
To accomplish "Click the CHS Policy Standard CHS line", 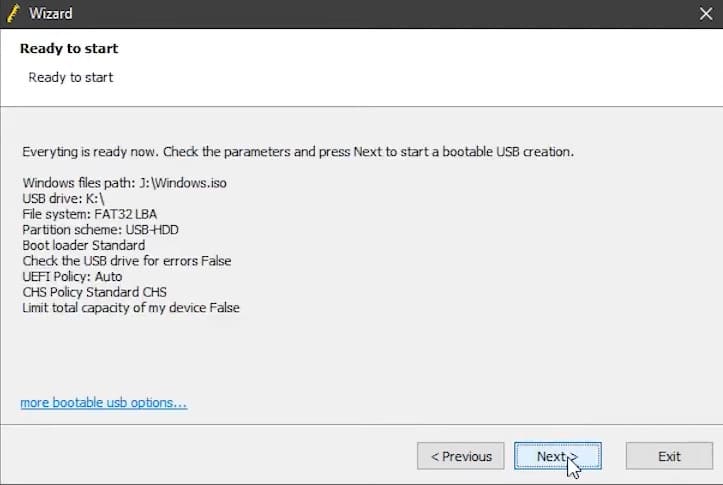I will coord(94,292).
